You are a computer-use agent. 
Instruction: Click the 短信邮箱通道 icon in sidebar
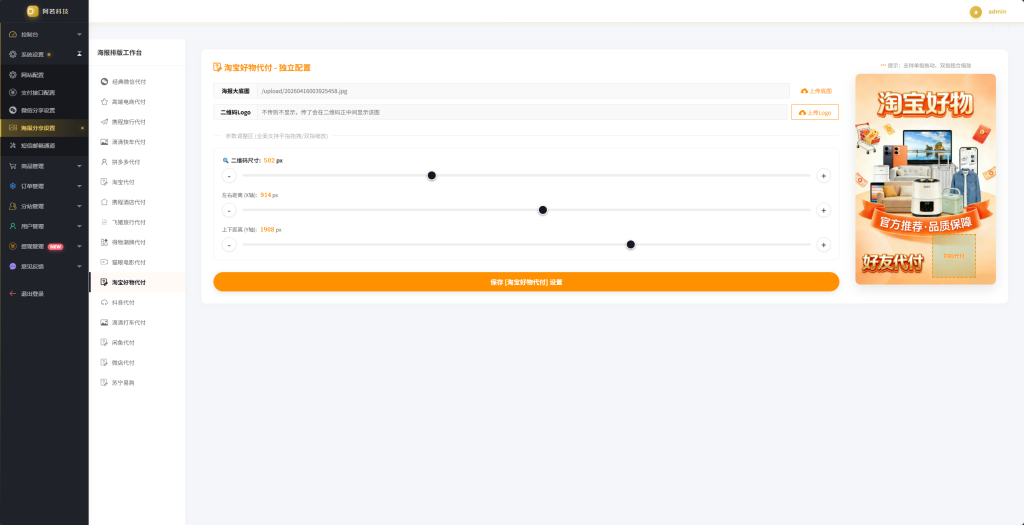[x=13, y=146]
